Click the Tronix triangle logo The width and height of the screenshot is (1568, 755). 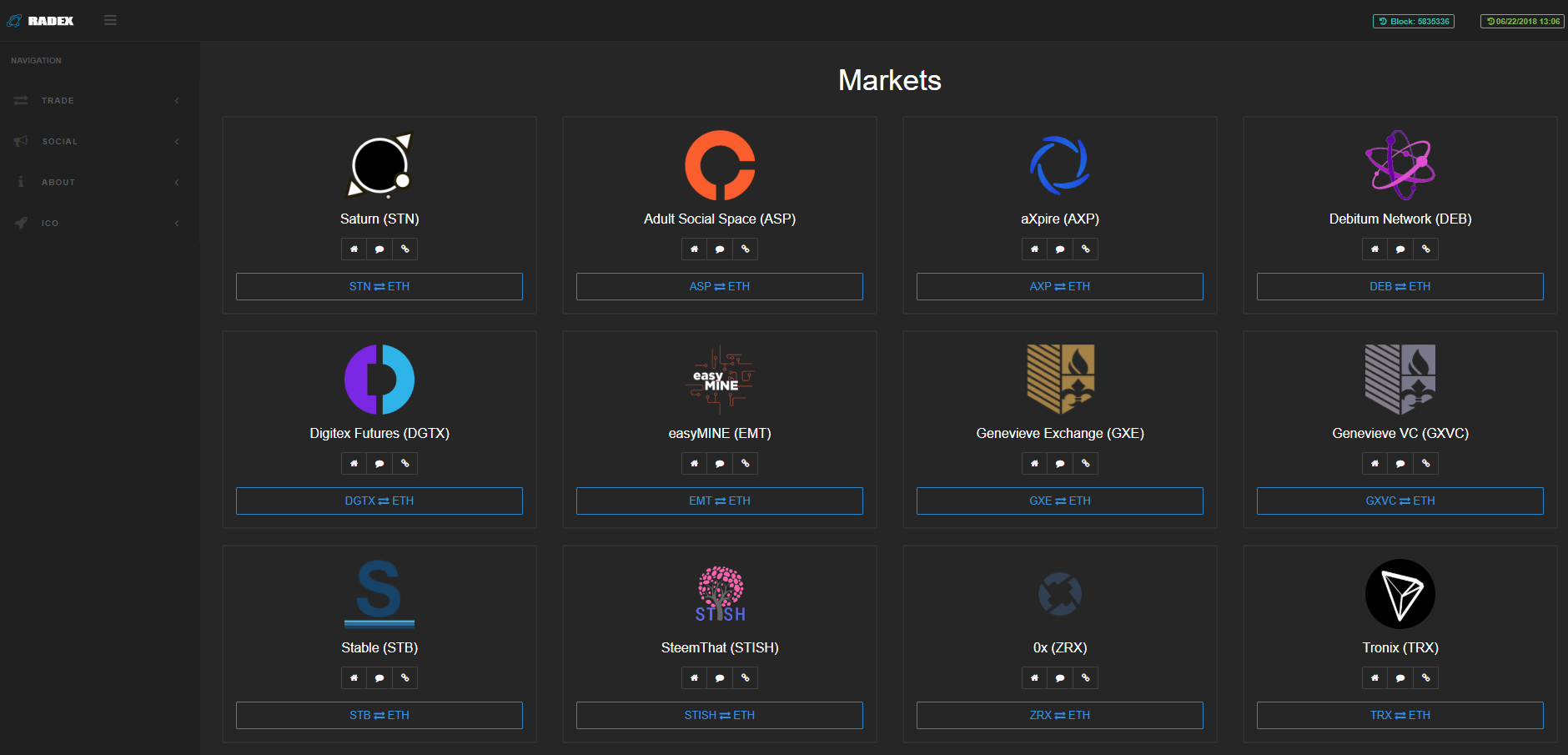pyautogui.click(x=1400, y=594)
